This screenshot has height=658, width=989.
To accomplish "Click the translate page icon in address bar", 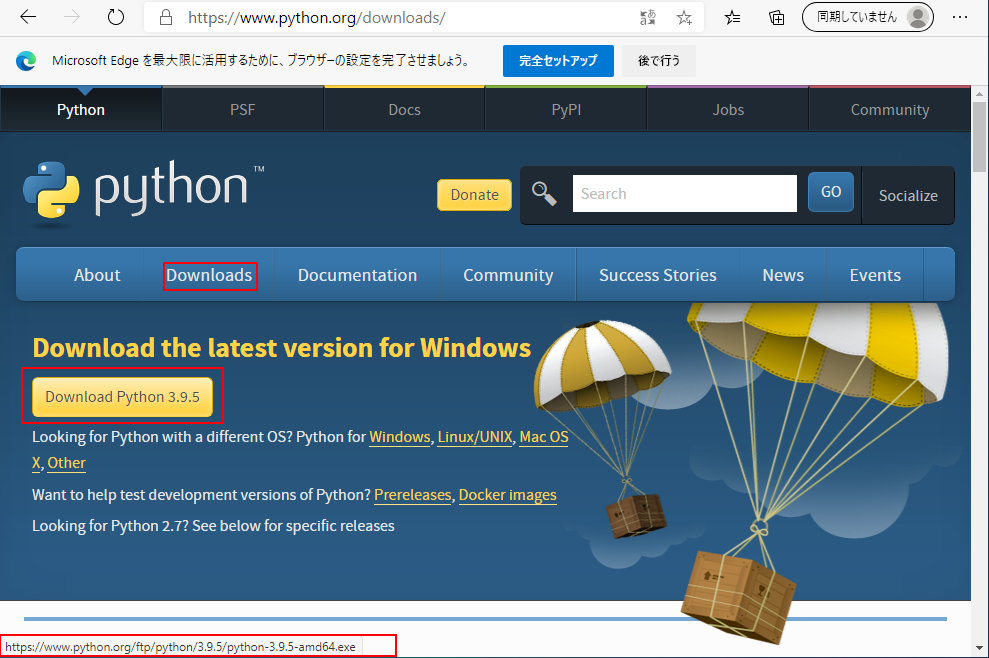I will pos(648,18).
